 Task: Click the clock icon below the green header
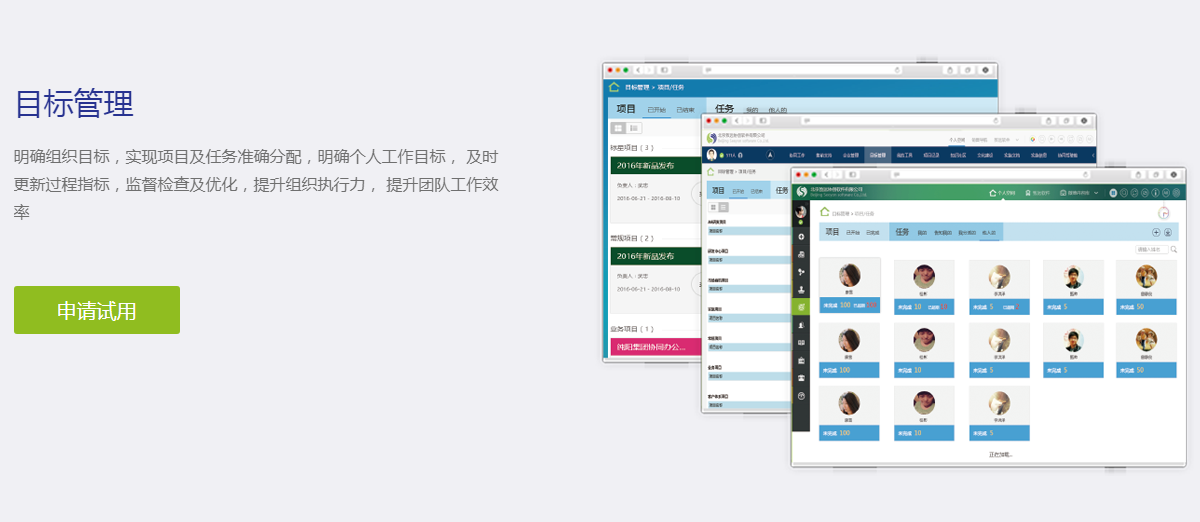coord(1163,212)
